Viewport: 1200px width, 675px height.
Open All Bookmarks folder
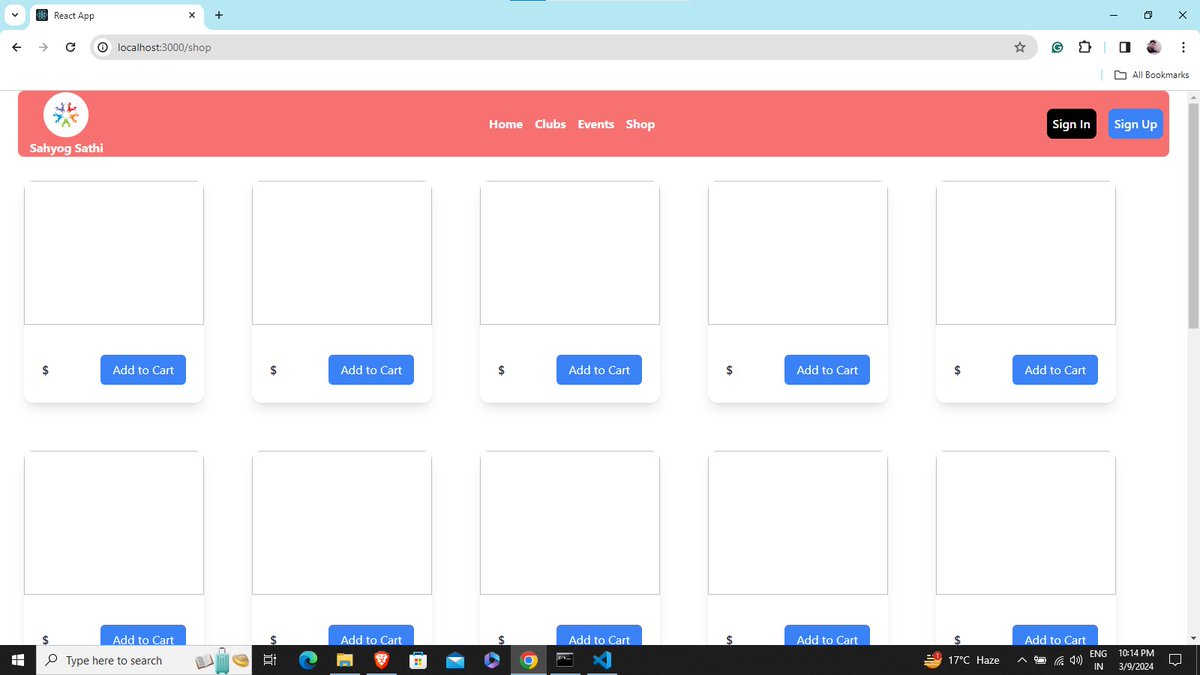[x=1151, y=75]
